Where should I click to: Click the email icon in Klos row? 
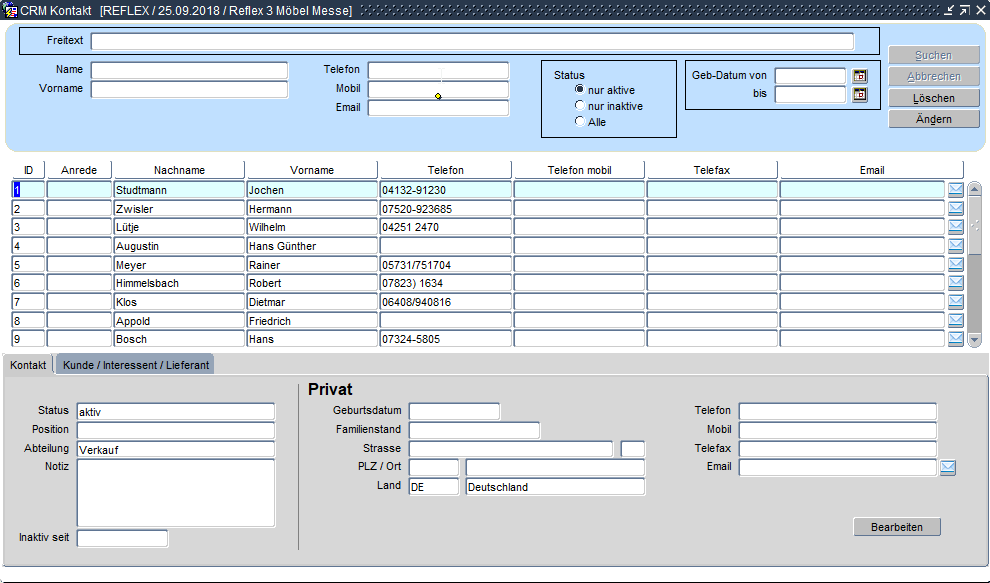pos(955,302)
